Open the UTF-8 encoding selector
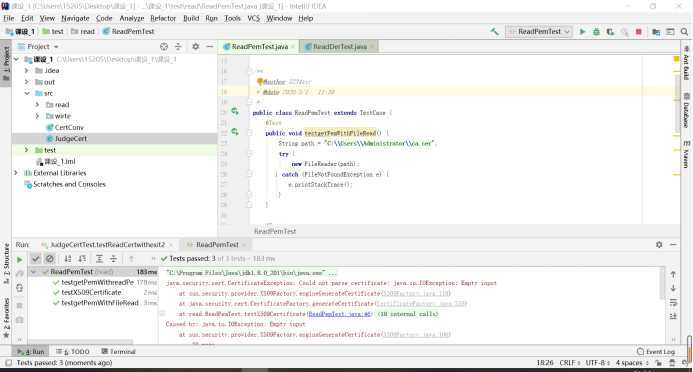 pyautogui.click(x=598, y=363)
